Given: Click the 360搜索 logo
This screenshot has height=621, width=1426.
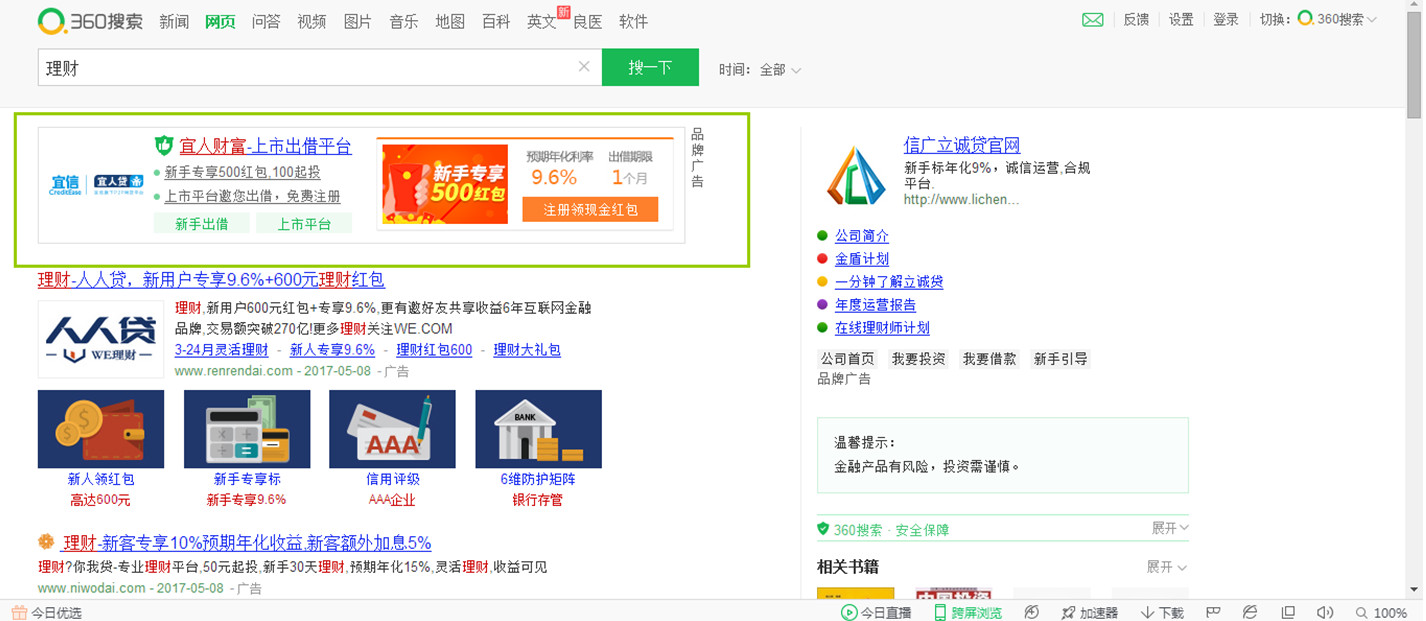Looking at the screenshot, I should click(90, 20).
